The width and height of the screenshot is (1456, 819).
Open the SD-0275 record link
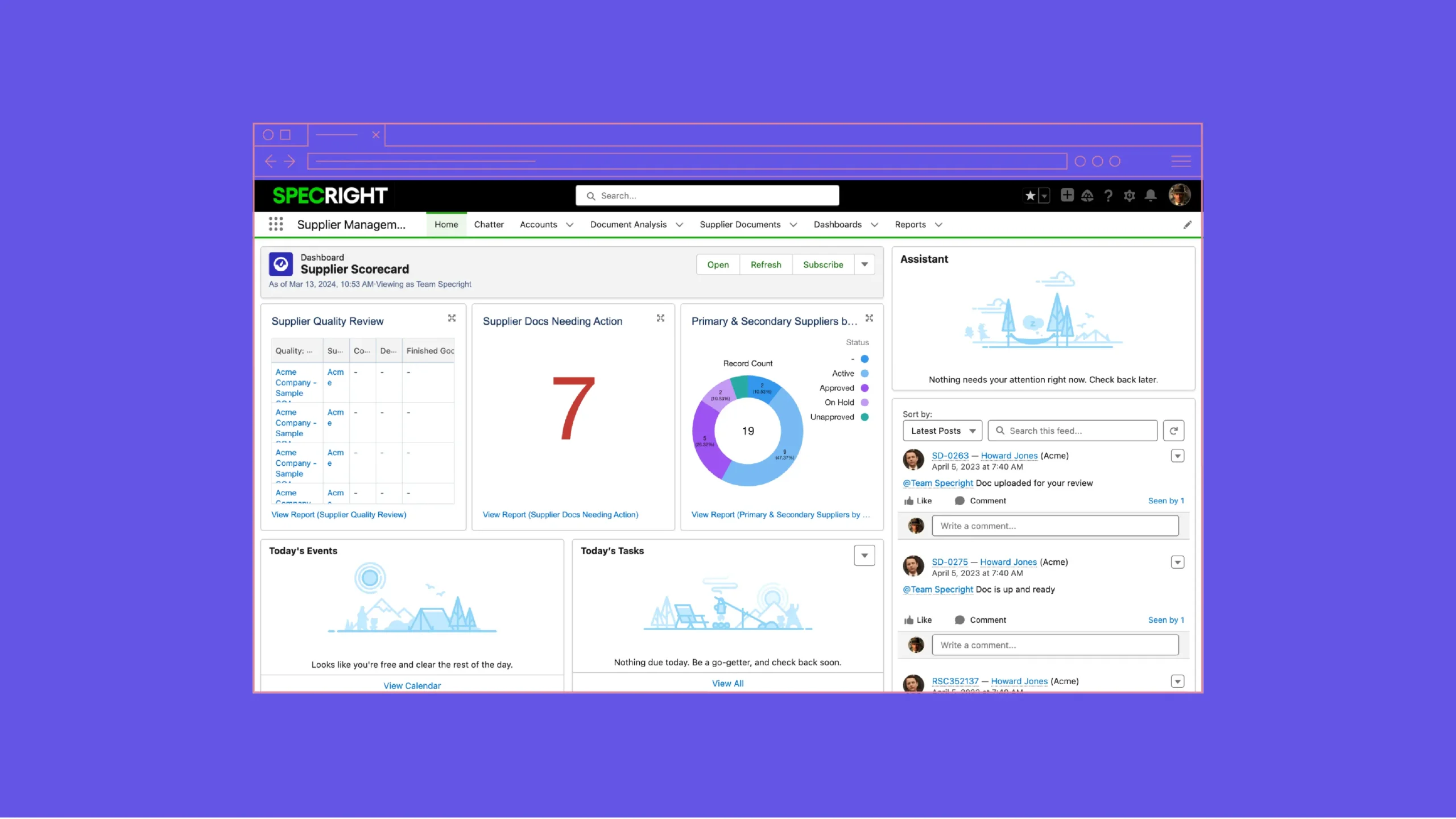click(x=950, y=562)
